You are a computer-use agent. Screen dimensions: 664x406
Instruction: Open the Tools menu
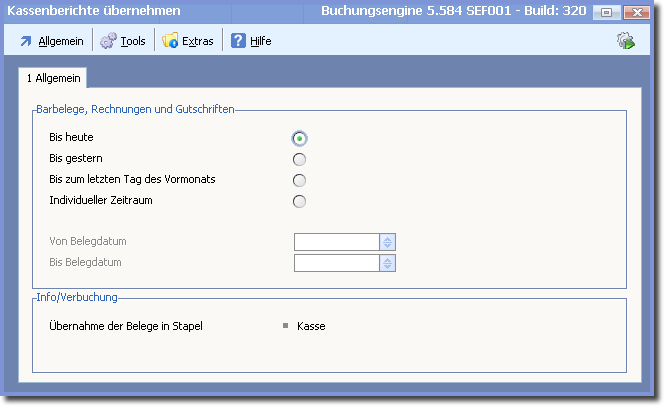[133, 41]
